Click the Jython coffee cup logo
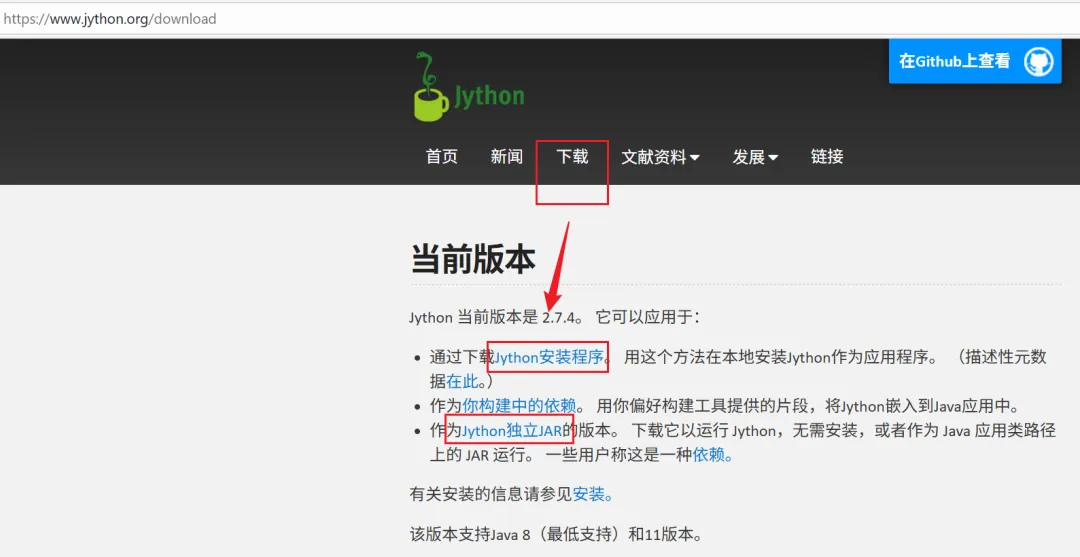Screen dimensions: 1080x557 tap(469, 87)
